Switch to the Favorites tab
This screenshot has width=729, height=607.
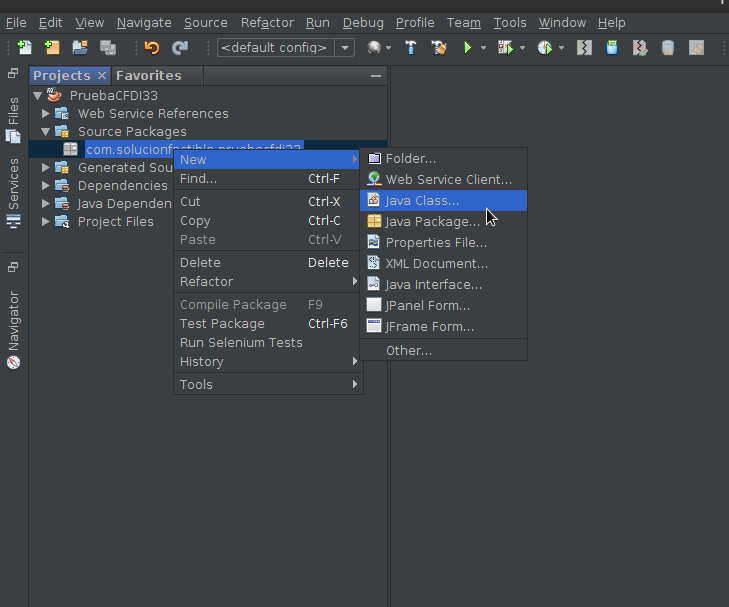(x=148, y=76)
